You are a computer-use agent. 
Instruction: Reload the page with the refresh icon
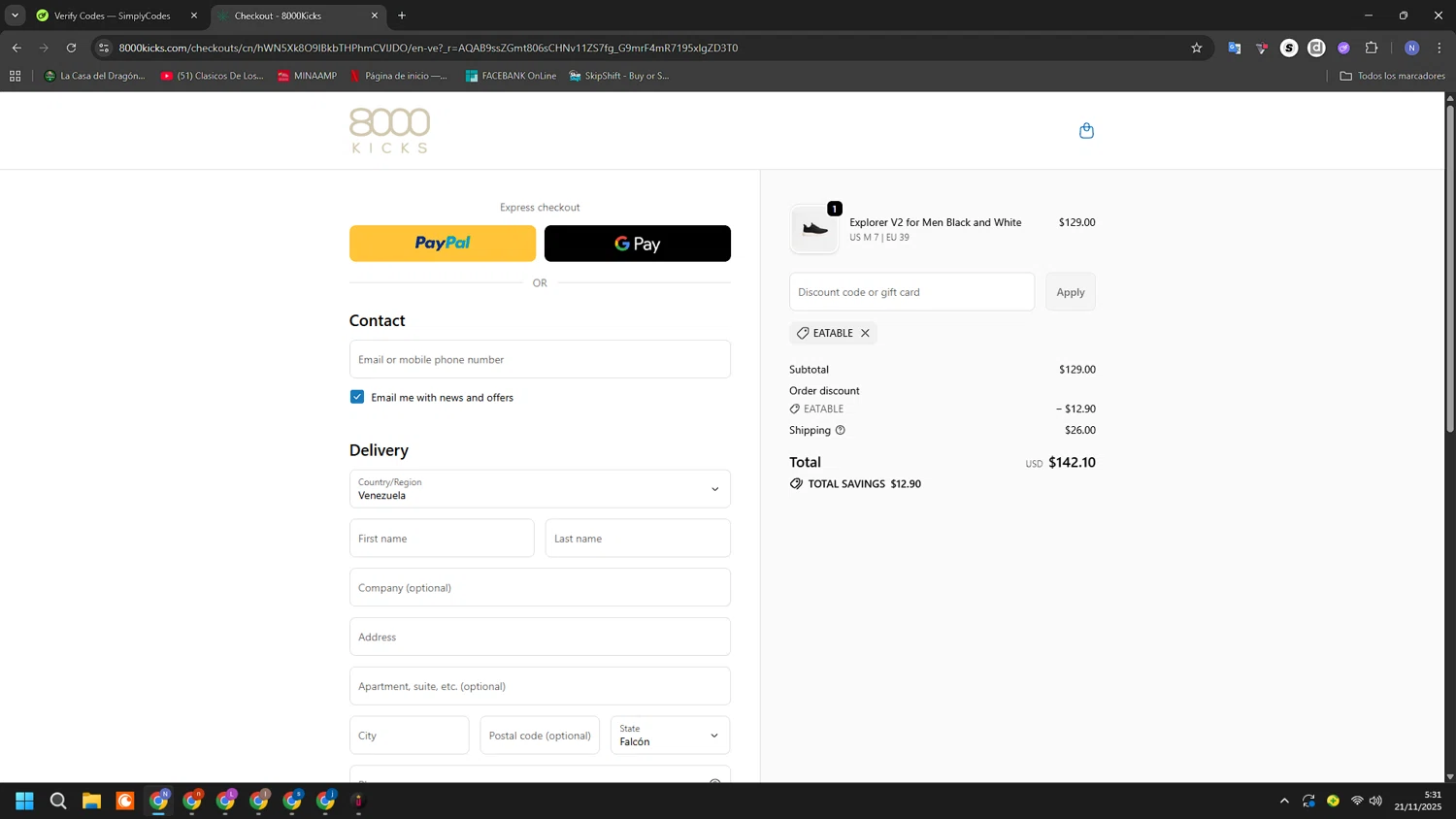[71, 48]
